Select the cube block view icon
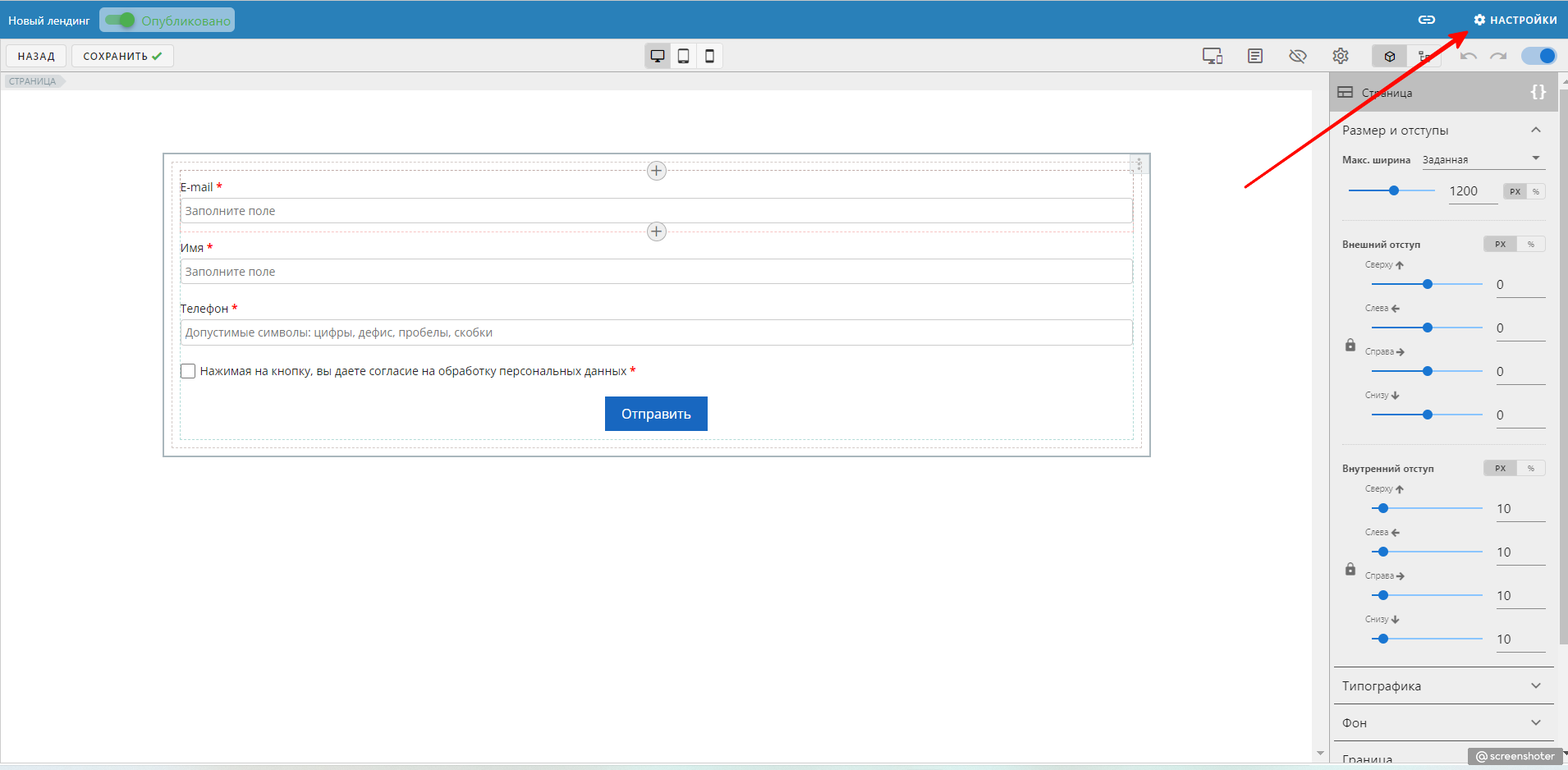This screenshot has width=1568, height=770. [1390, 57]
